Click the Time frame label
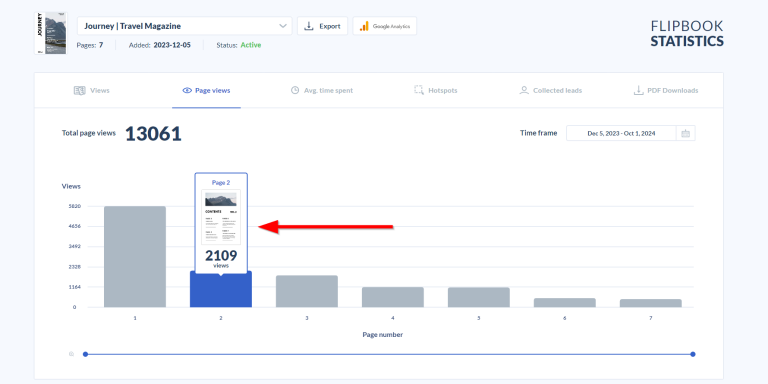This screenshot has width=768, height=384. pyautogui.click(x=538, y=133)
